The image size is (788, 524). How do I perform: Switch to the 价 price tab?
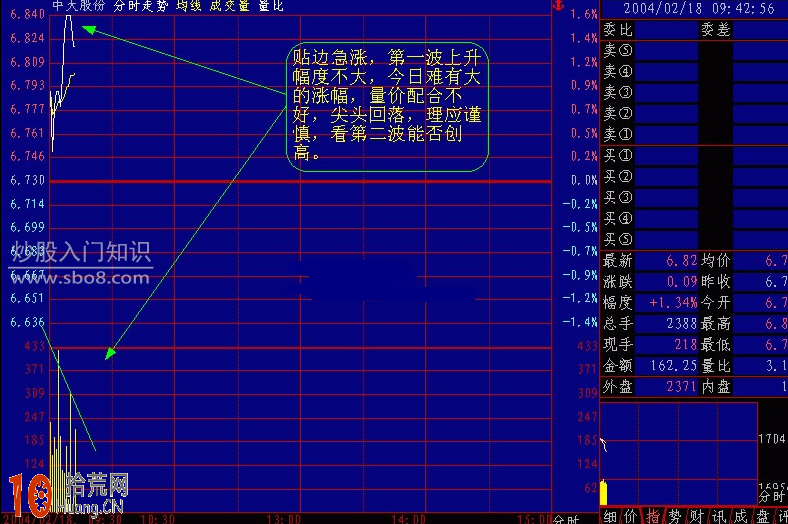[631, 517]
